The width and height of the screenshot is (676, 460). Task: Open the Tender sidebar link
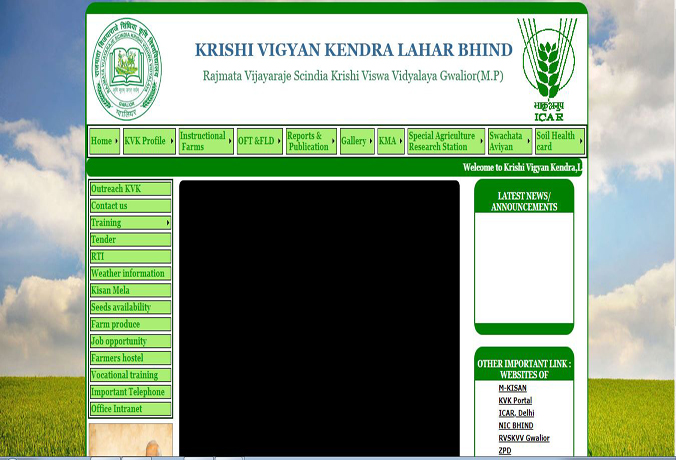point(130,240)
